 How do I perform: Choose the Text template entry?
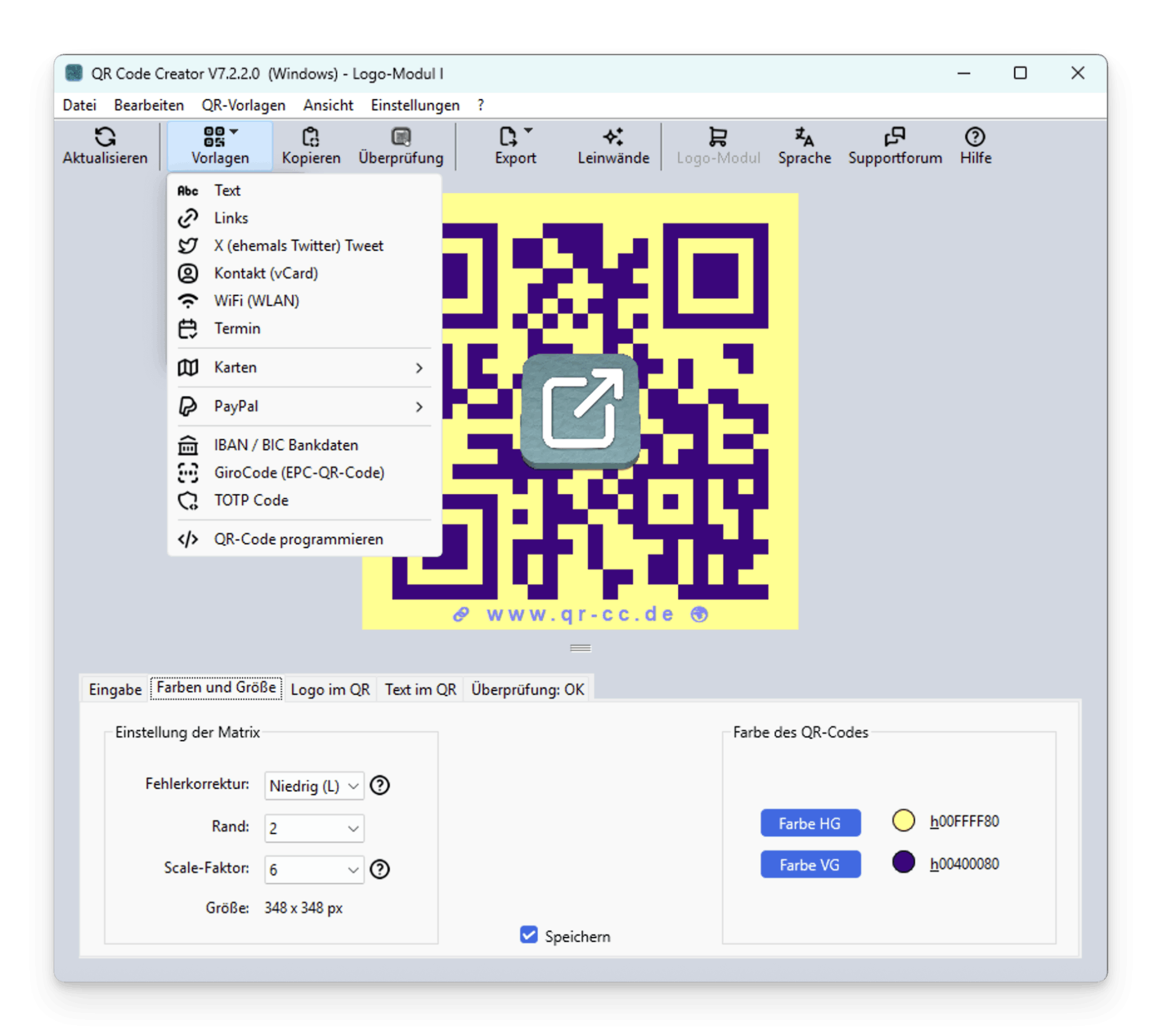point(304,191)
